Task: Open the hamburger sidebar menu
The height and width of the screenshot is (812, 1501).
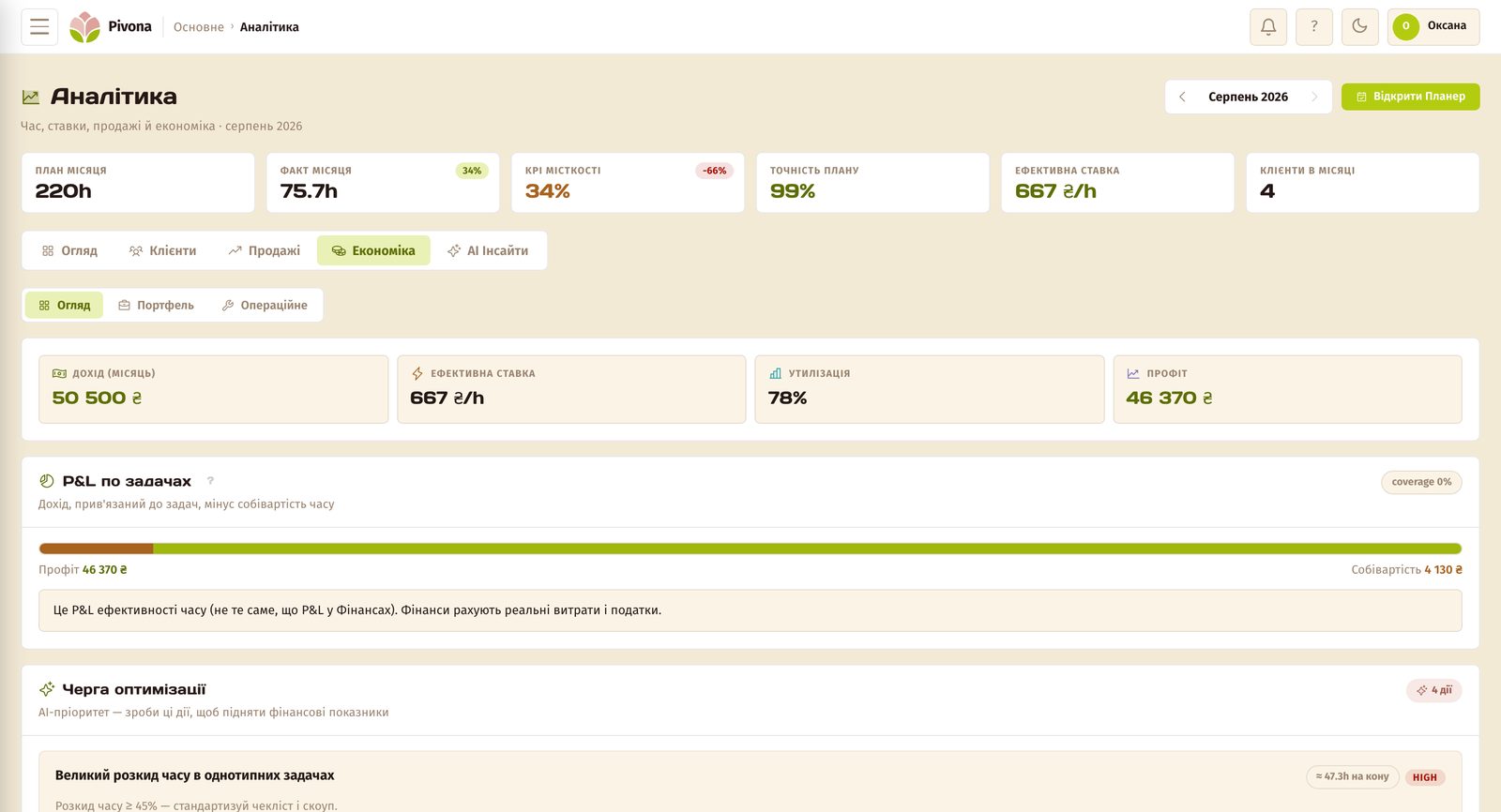Action: tap(39, 27)
